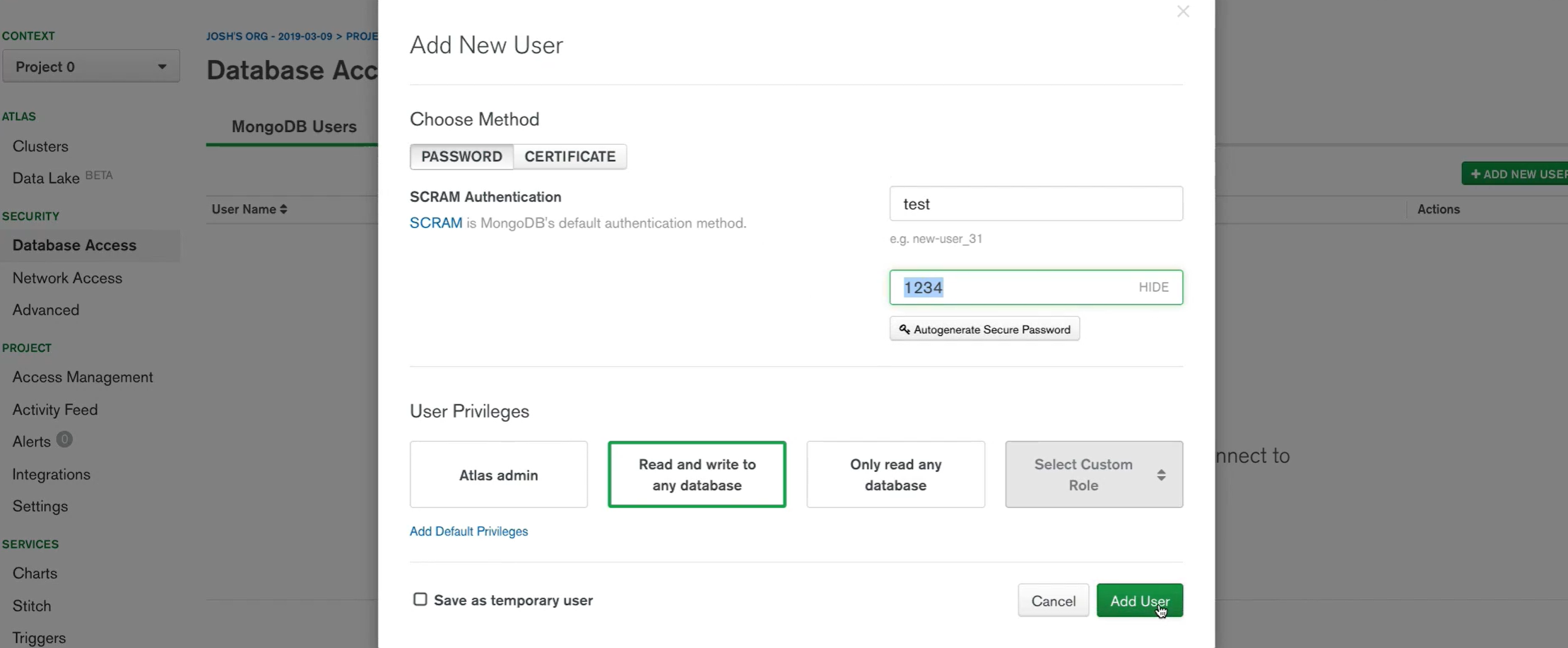Viewport: 1568px width, 648px height.
Task: Open Integrations in sidebar
Action: 51,474
